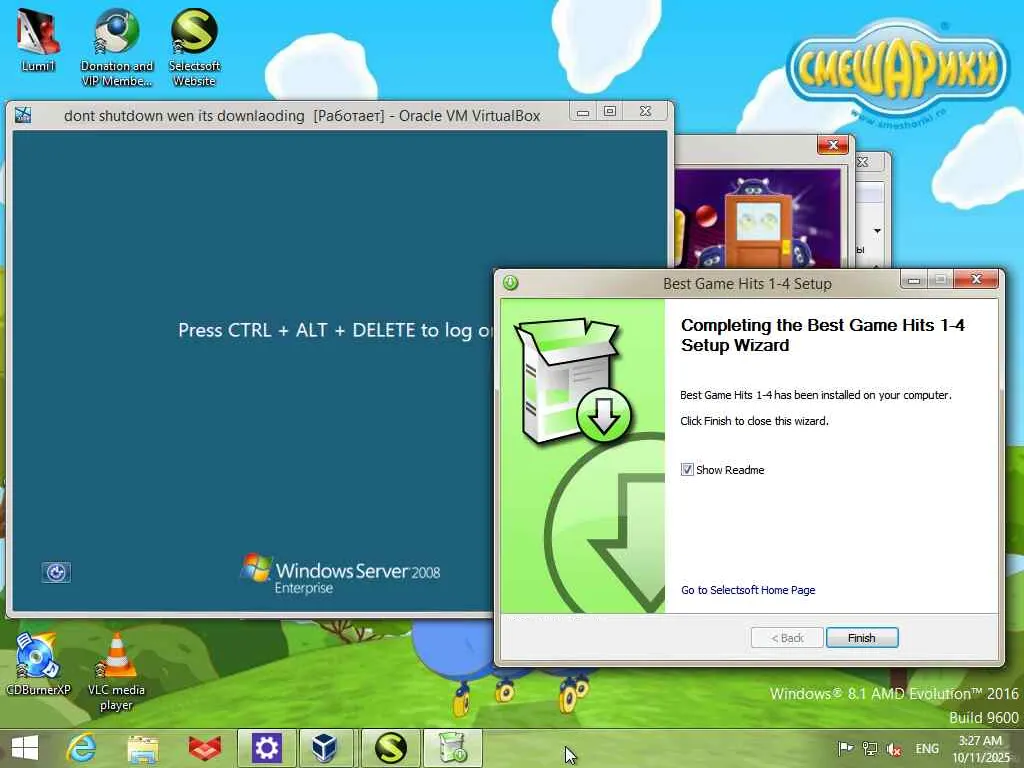Open the Action Center flag tray icon

click(x=845, y=748)
